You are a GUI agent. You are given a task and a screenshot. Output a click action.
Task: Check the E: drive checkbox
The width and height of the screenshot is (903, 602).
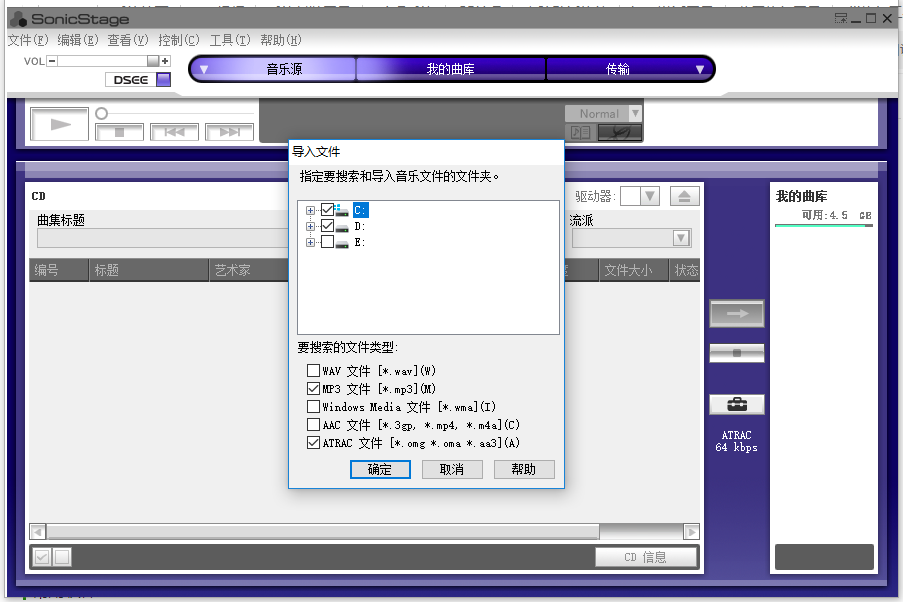click(327, 241)
